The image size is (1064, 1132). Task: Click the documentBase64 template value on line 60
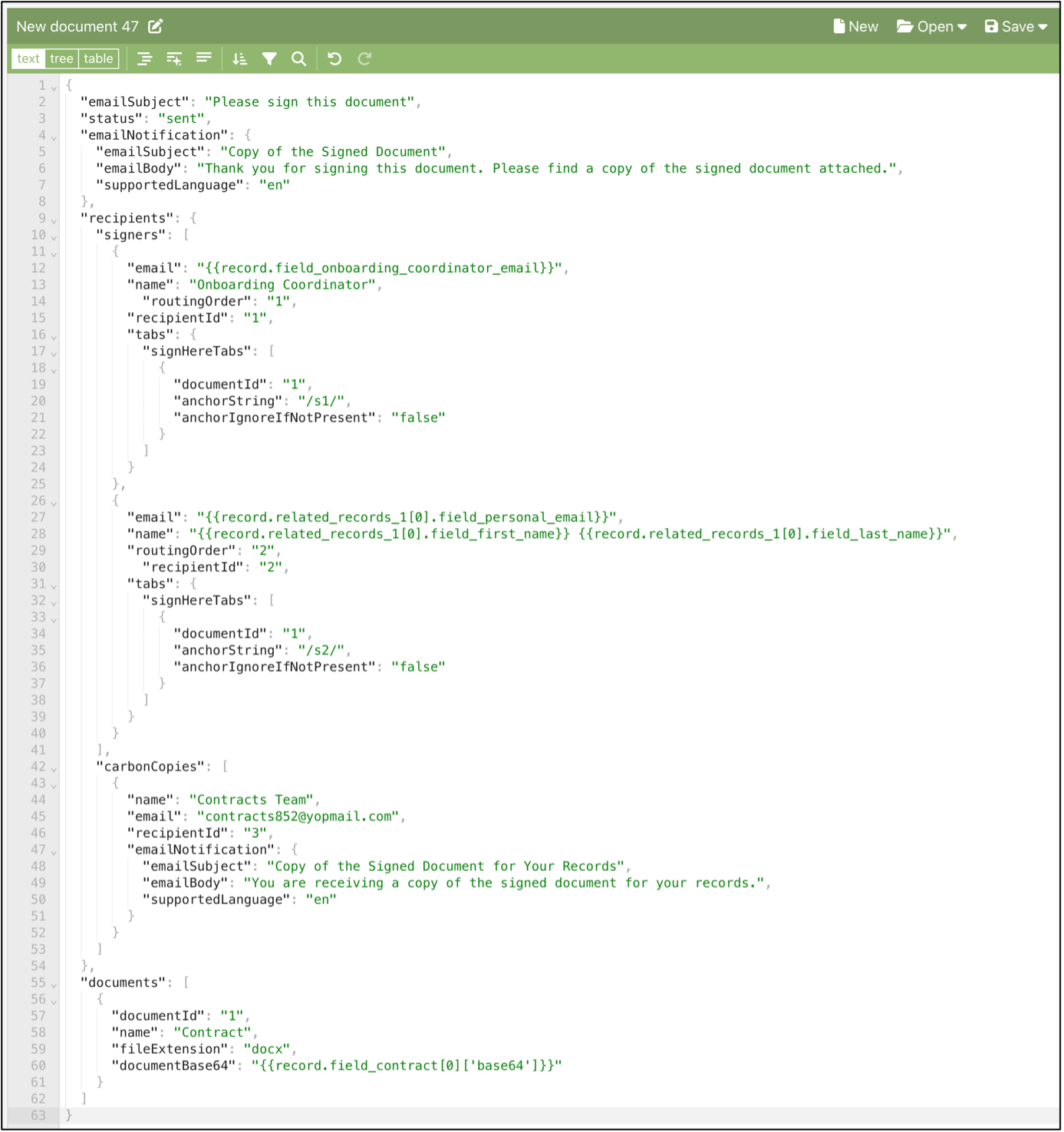pos(407,1066)
